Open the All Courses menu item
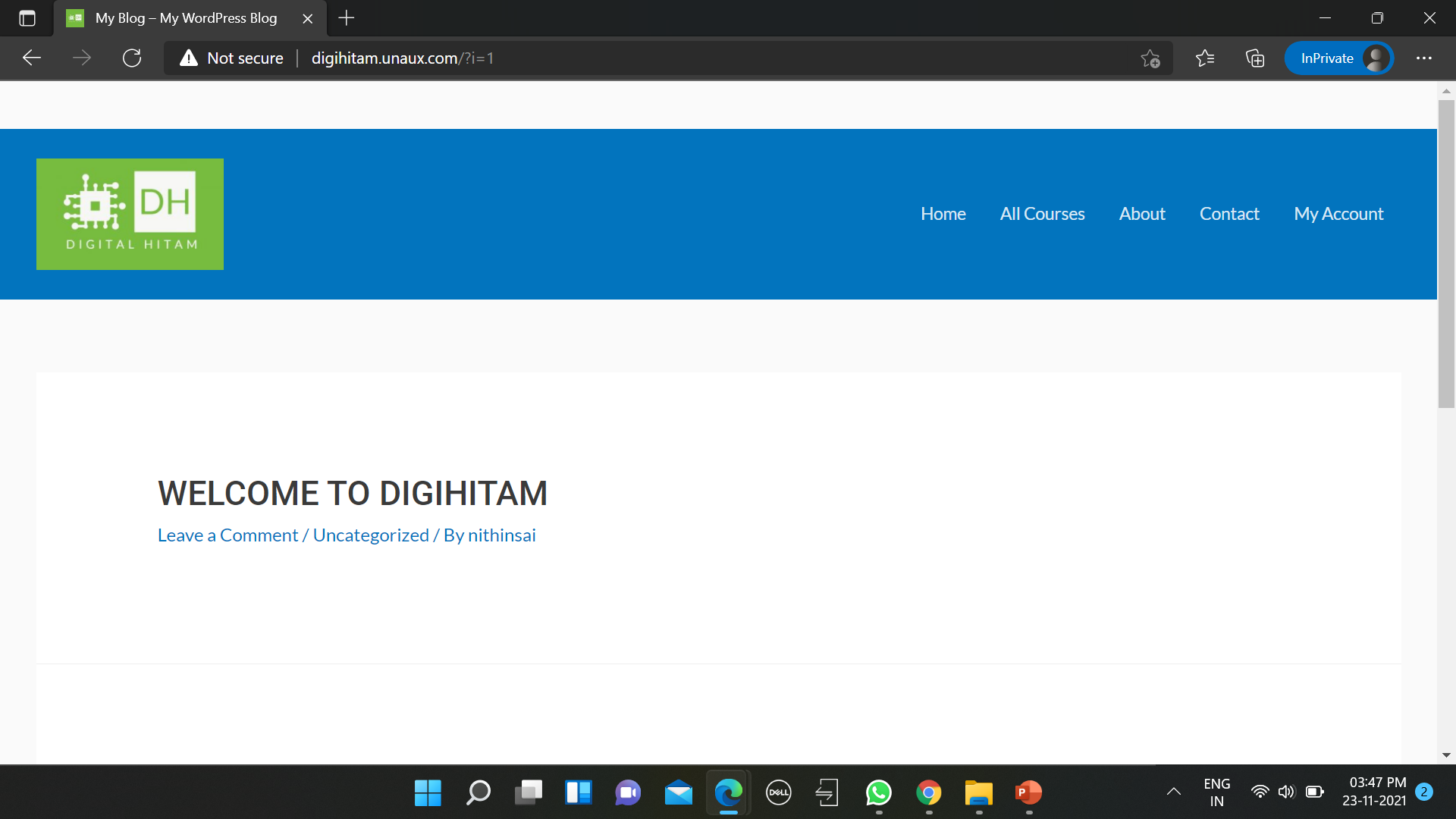Screen dimensions: 1456x819 (1042, 214)
